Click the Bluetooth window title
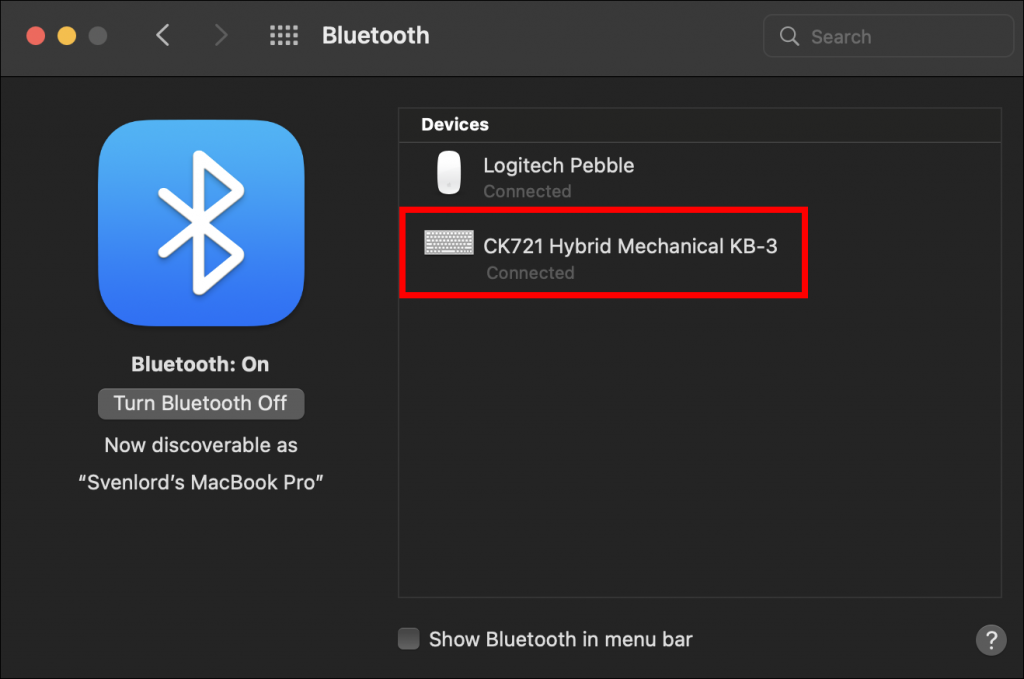Image resolution: width=1024 pixels, height=679 pixels. click(x=375, y=35)
